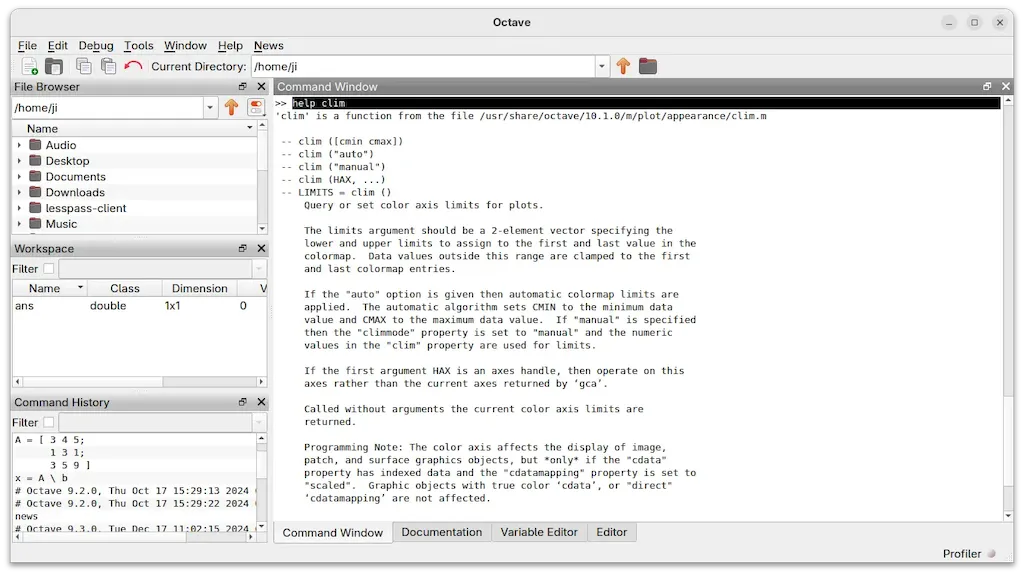The width and height of the screenshot is (1024, 575).
Task: Open the File Browser path dropdown
Action: click(x=210, y=107)
